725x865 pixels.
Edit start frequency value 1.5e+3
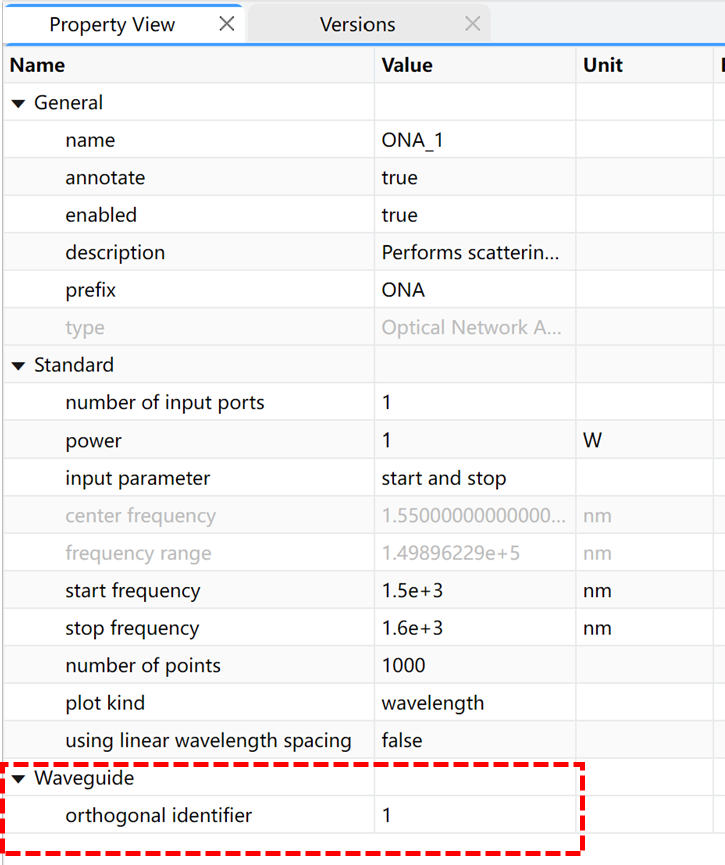coord(475,591)
